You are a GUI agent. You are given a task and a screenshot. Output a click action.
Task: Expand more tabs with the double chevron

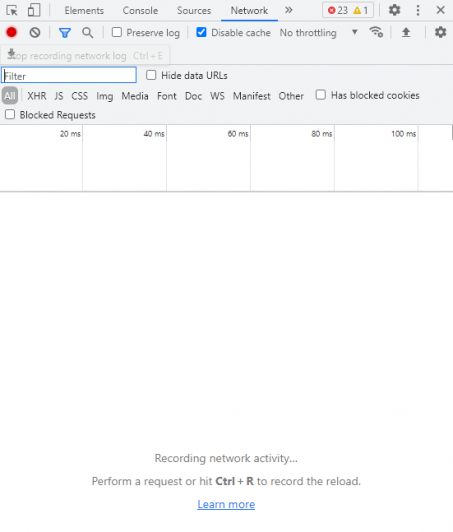(x=288, y=10)
